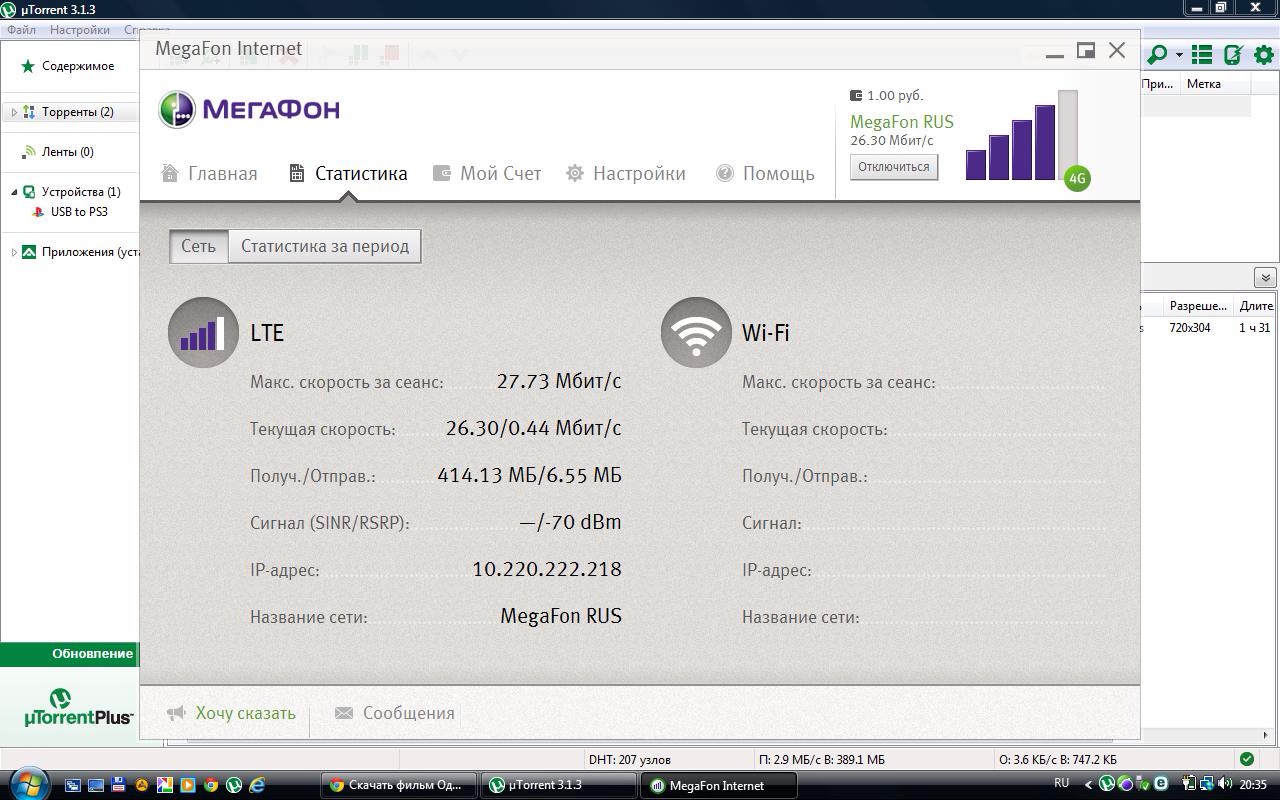Click the green 4G badge
The height and width of the screenshot is (800, 1280).
coord(1077,179)
